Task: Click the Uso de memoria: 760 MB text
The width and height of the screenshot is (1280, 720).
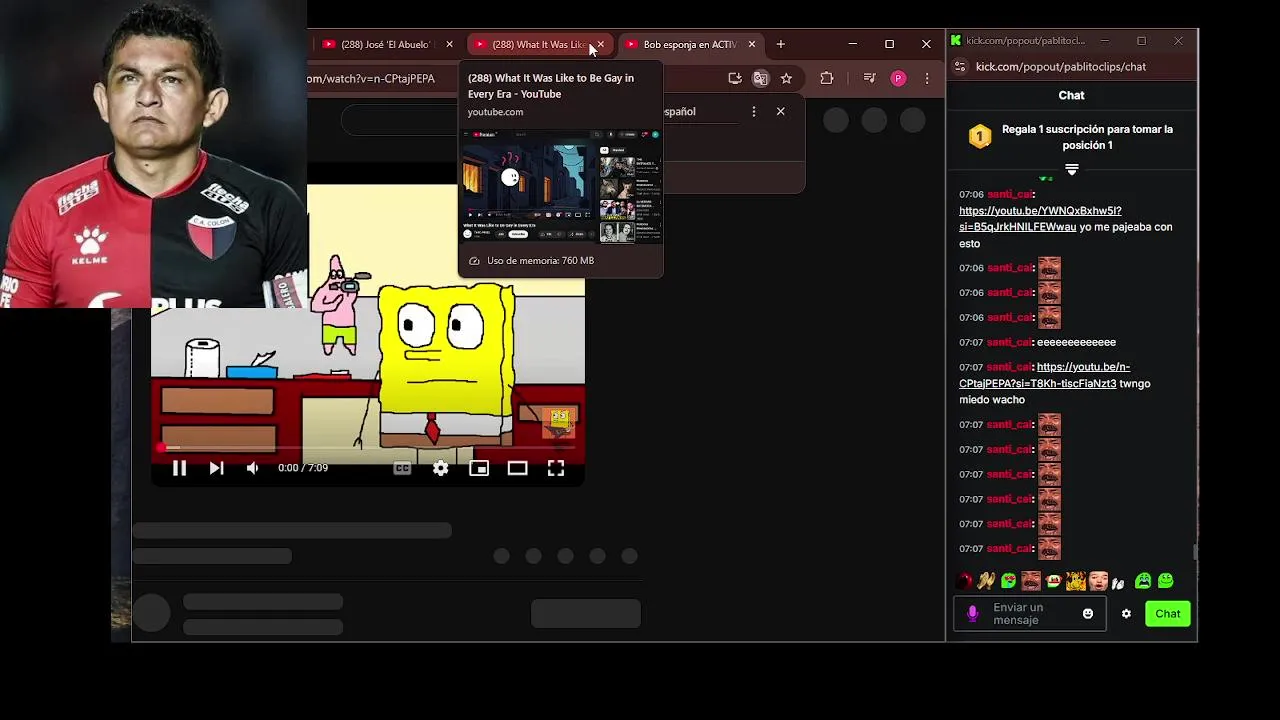Action: pyautogui.click(x=540, y=261)
